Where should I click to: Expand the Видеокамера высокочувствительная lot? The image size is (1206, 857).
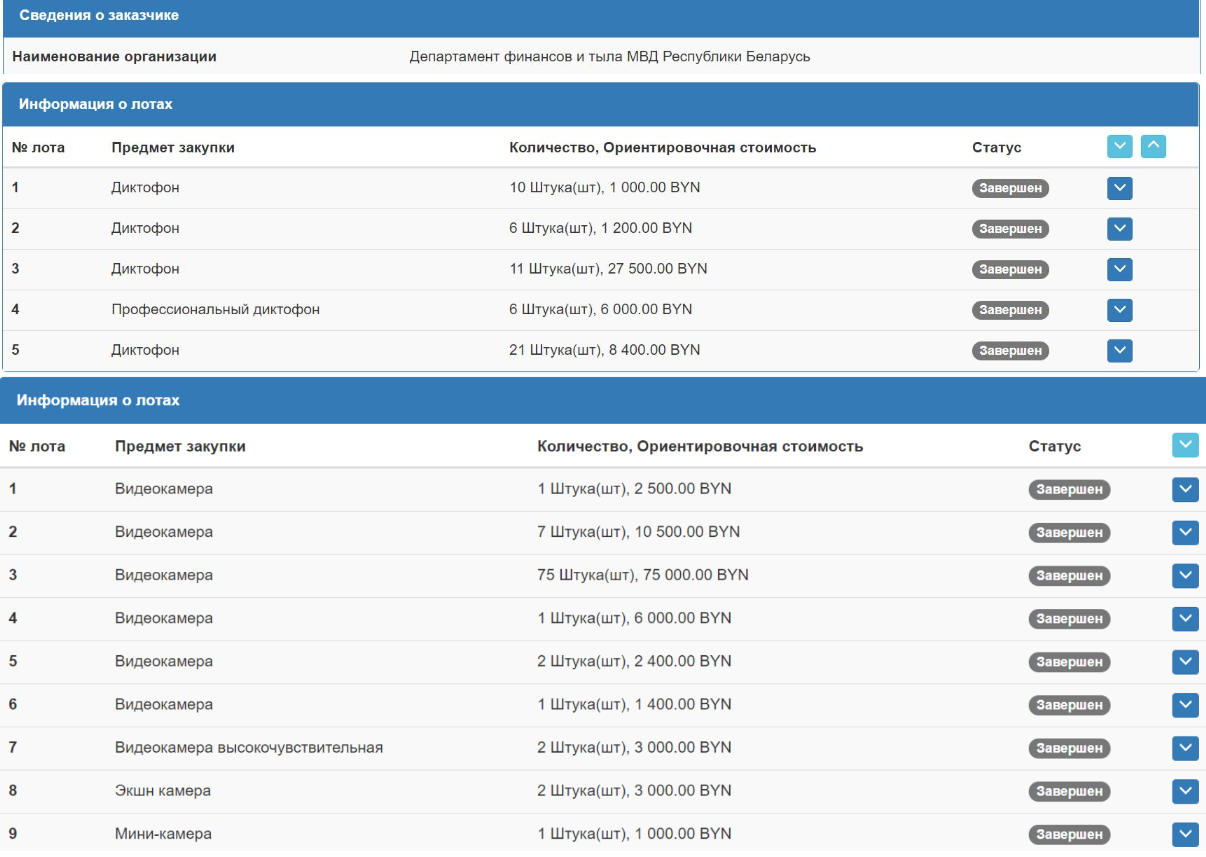pos(1185,748)
